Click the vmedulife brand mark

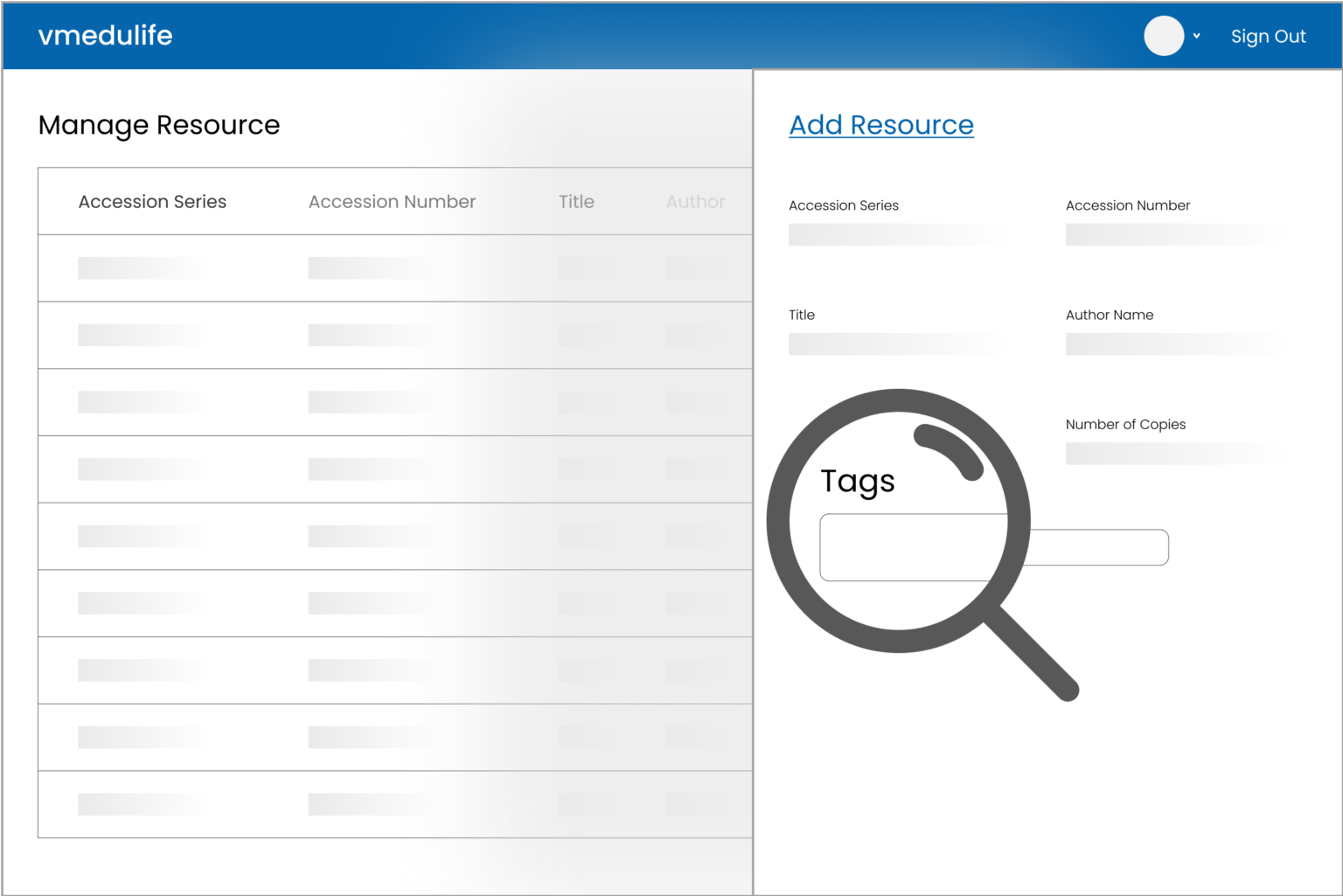pos(105,36)
